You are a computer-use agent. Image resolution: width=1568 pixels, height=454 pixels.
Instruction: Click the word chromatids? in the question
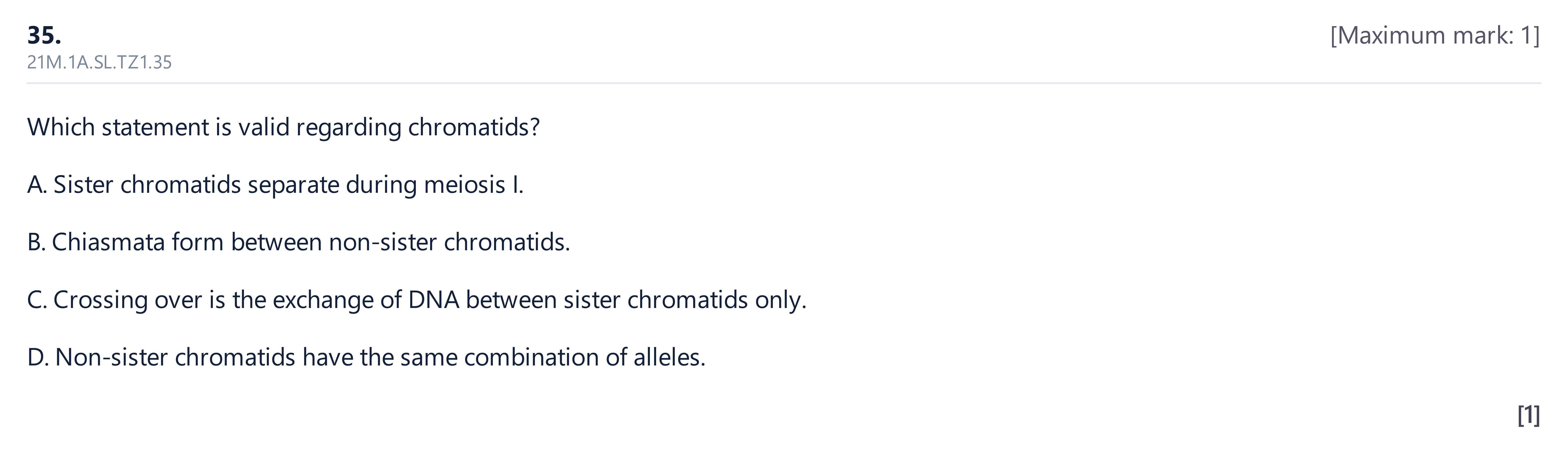point(474,127)
